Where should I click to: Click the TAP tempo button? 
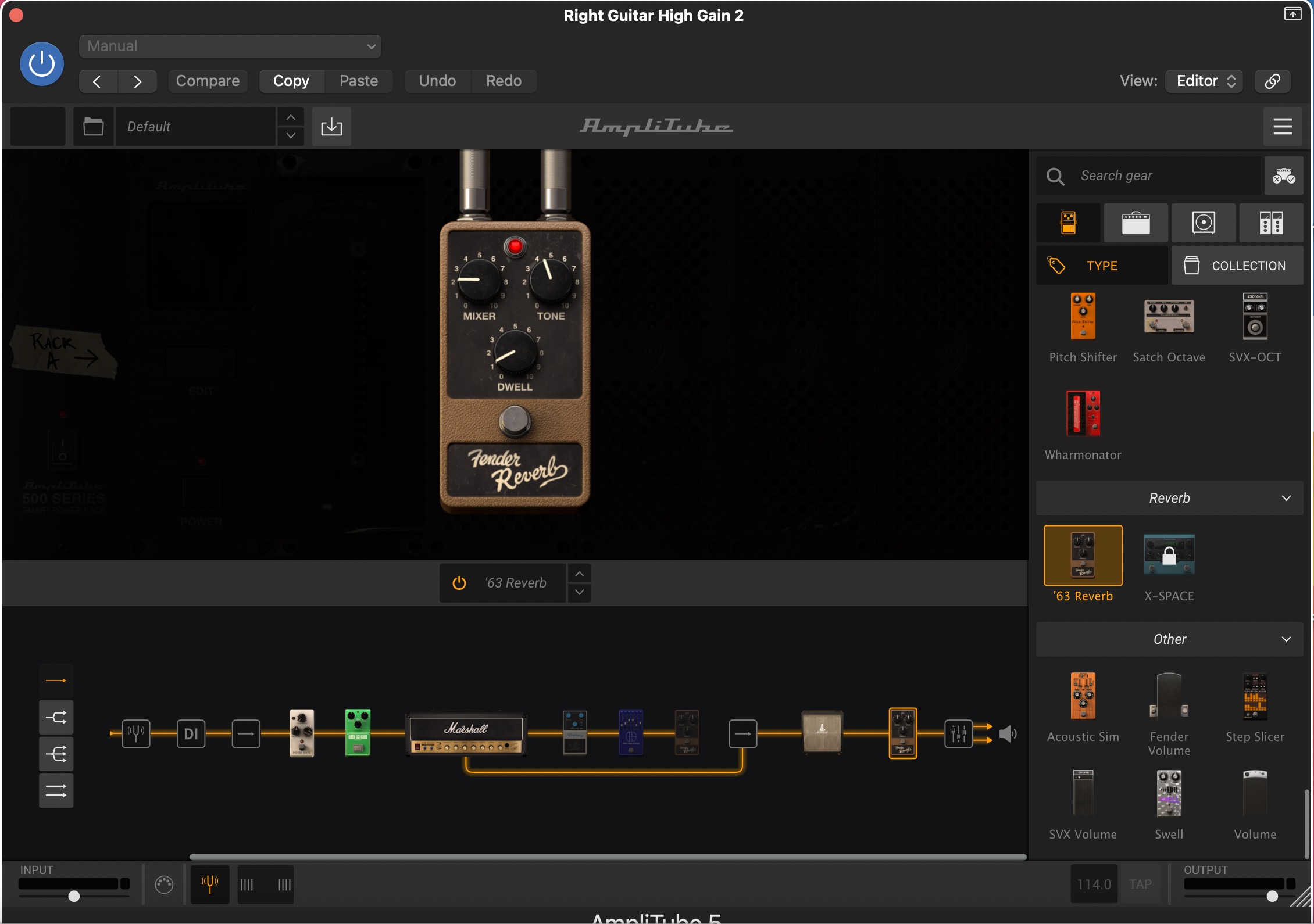(x=1140, y=884)
